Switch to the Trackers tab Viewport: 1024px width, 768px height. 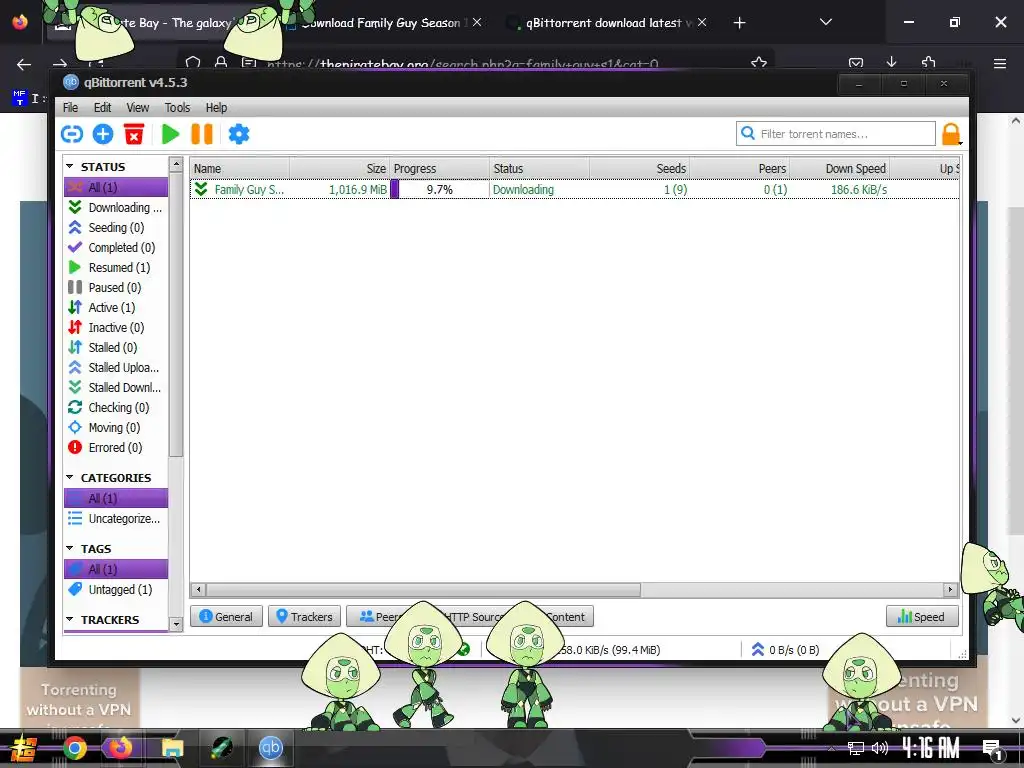(304, 616)
